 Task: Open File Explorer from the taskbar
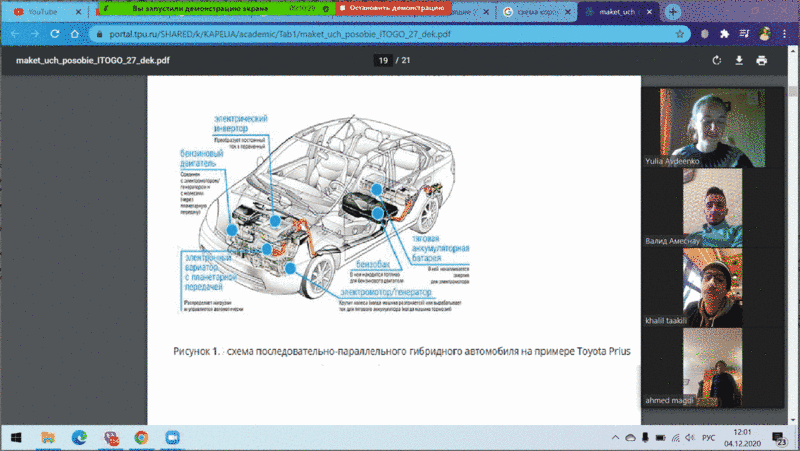47,438
